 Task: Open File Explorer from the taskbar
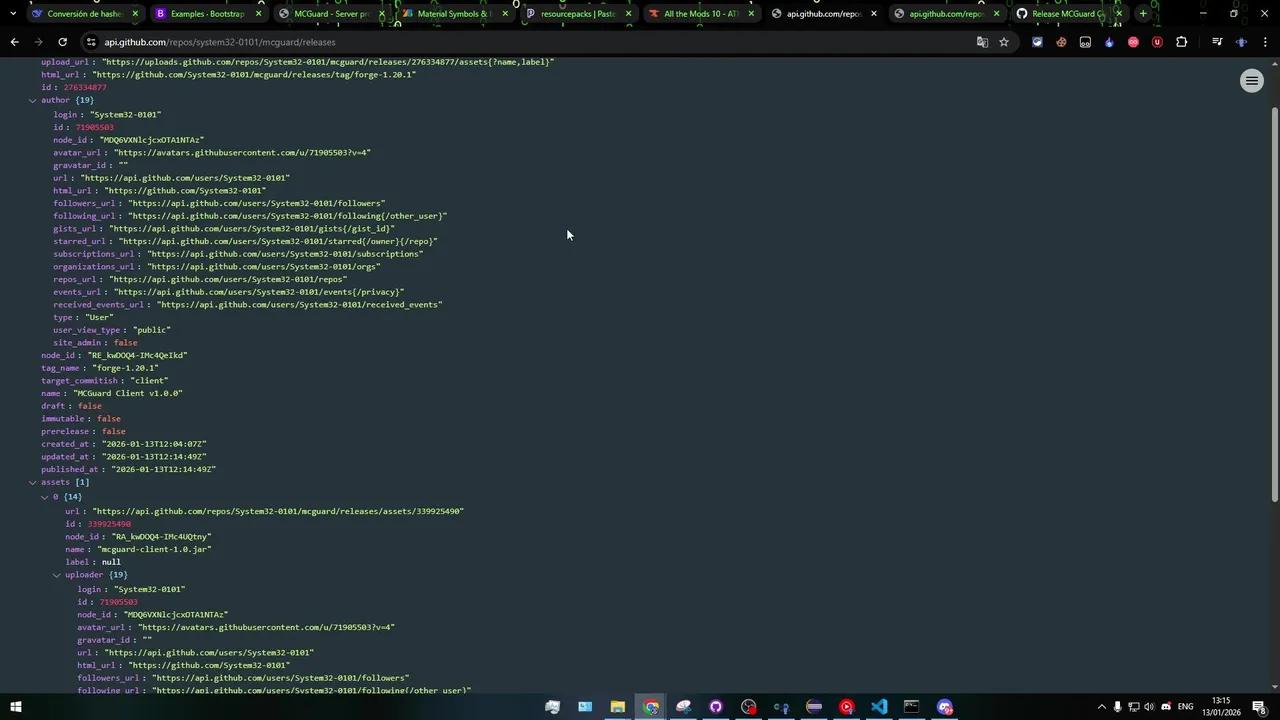point(618,707)
